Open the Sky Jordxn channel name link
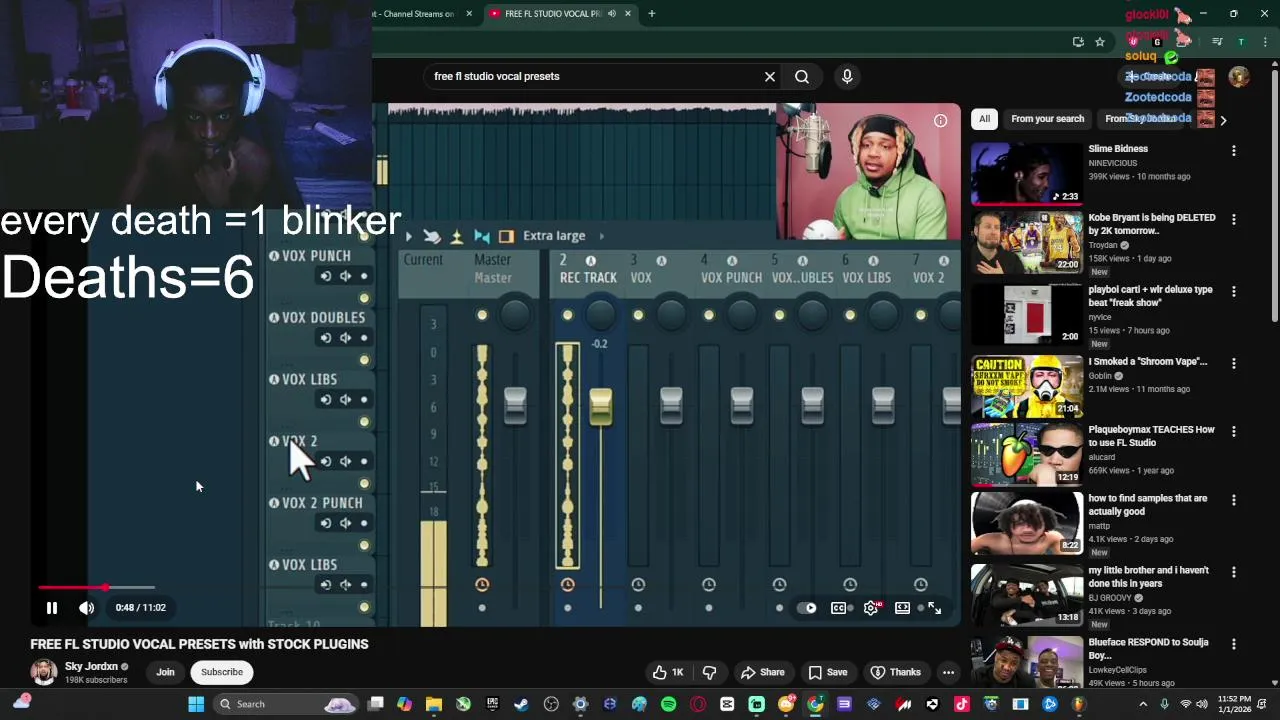This screenshot has width=1280, height=720. coord(91,666)
